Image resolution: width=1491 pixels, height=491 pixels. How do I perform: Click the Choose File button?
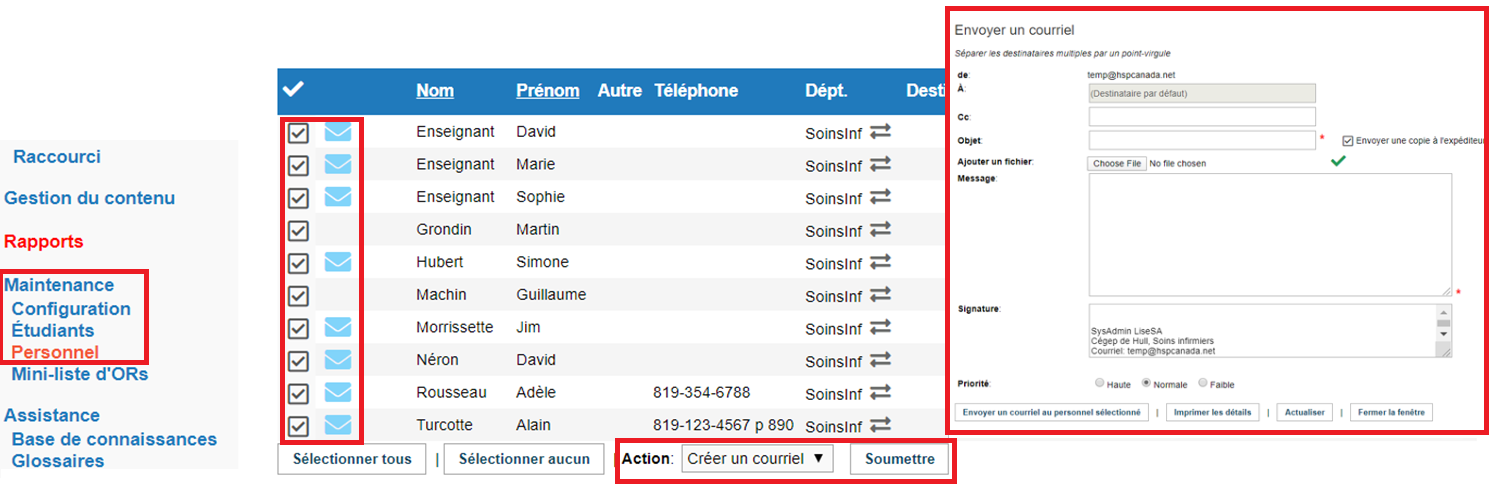point(1117,163)
